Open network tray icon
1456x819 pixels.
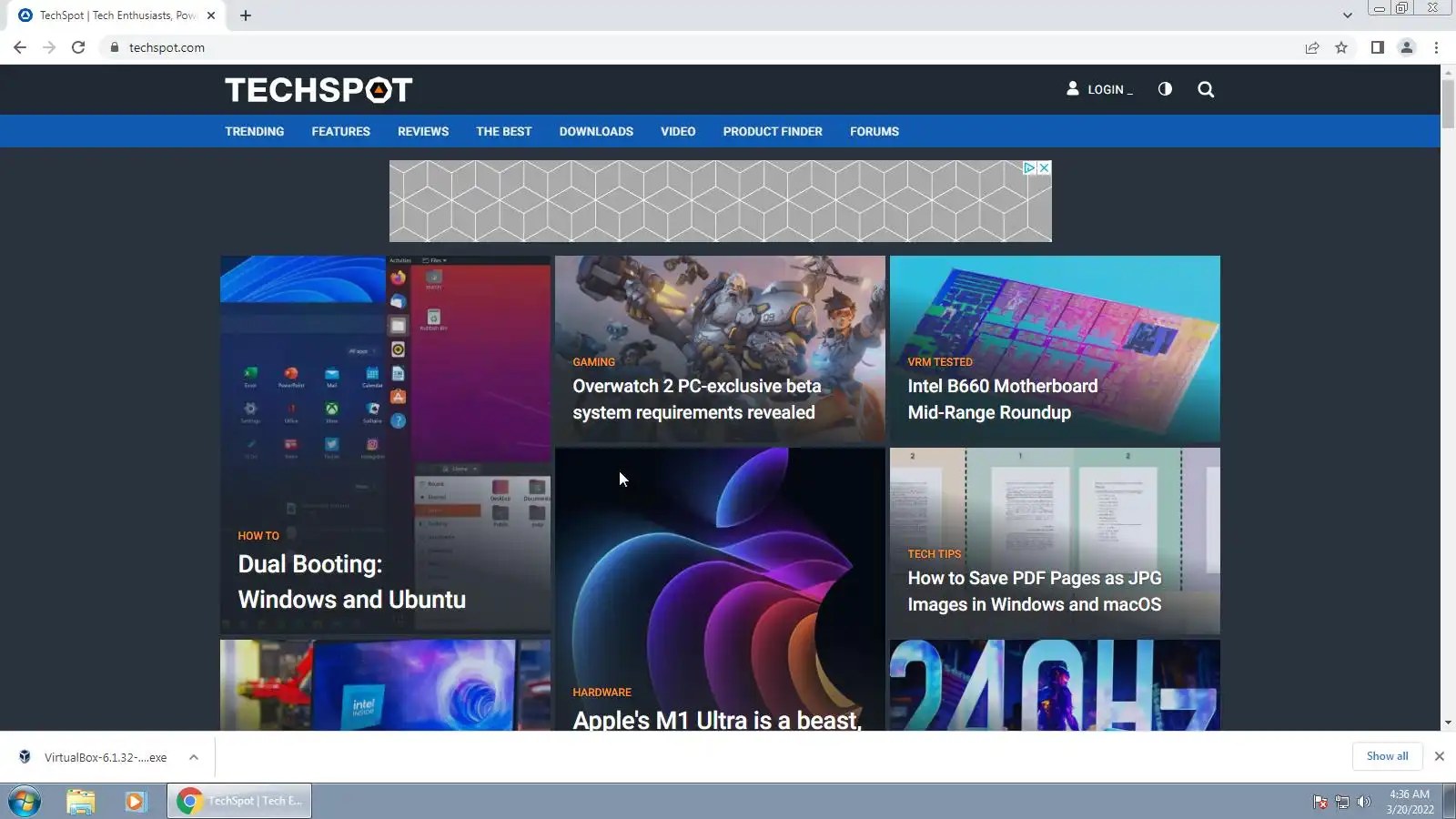tap(1342, 802)
